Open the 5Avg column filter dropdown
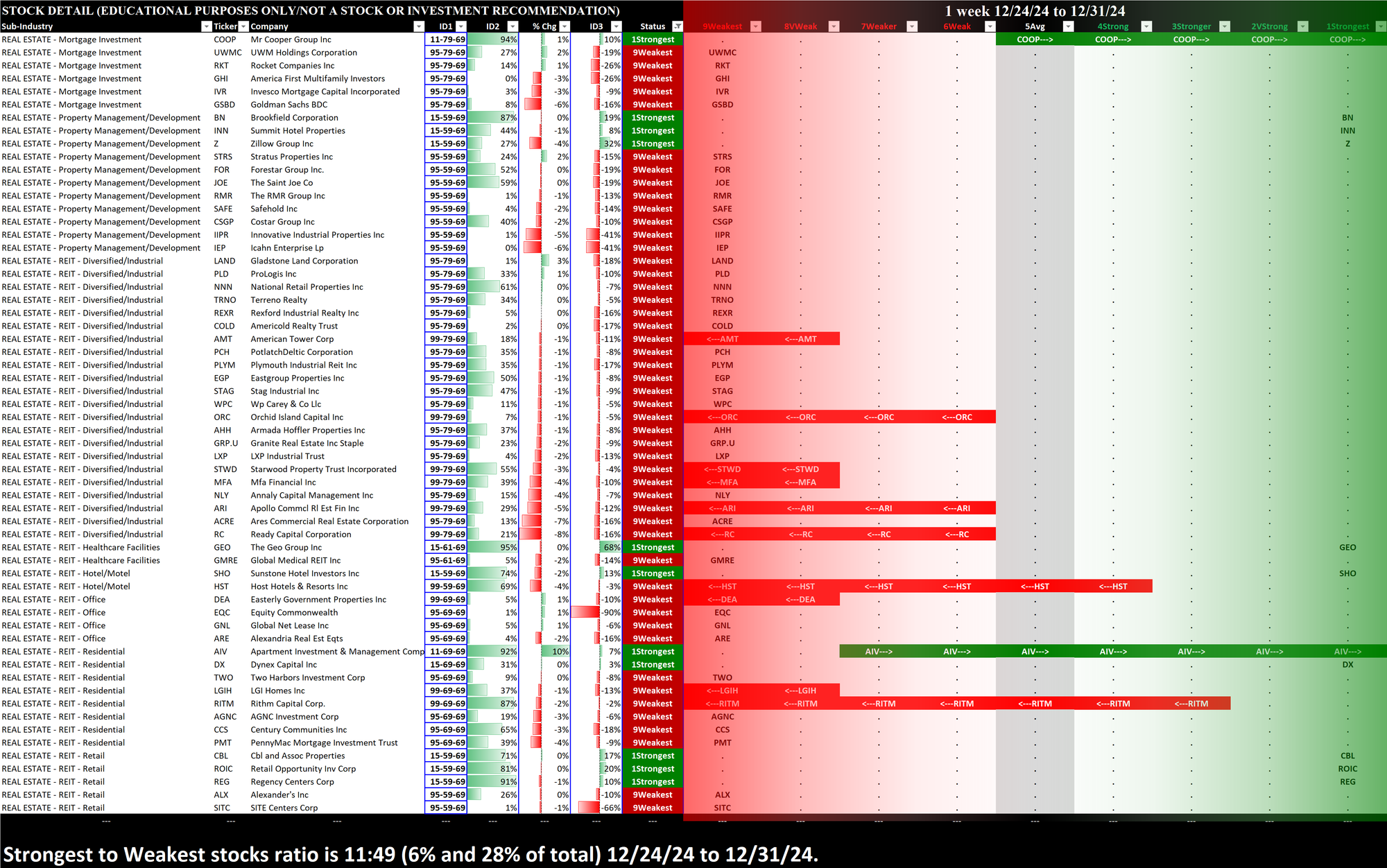Image resolution: width=1387 pixels, height=868 pixels. (x=1069, y=26)
